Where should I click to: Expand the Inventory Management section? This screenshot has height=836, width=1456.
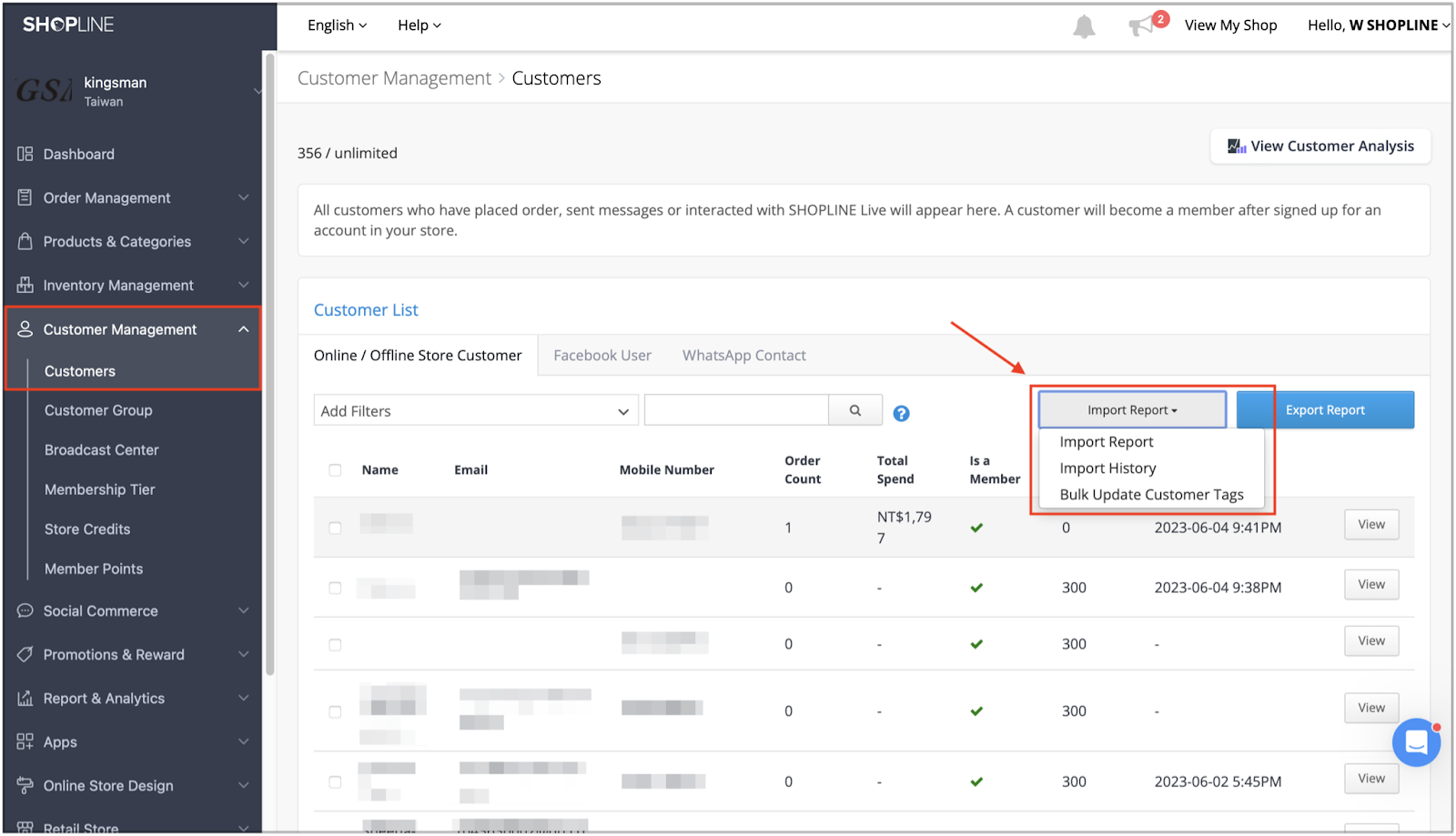pyautogui.click(x=243, y=285)
